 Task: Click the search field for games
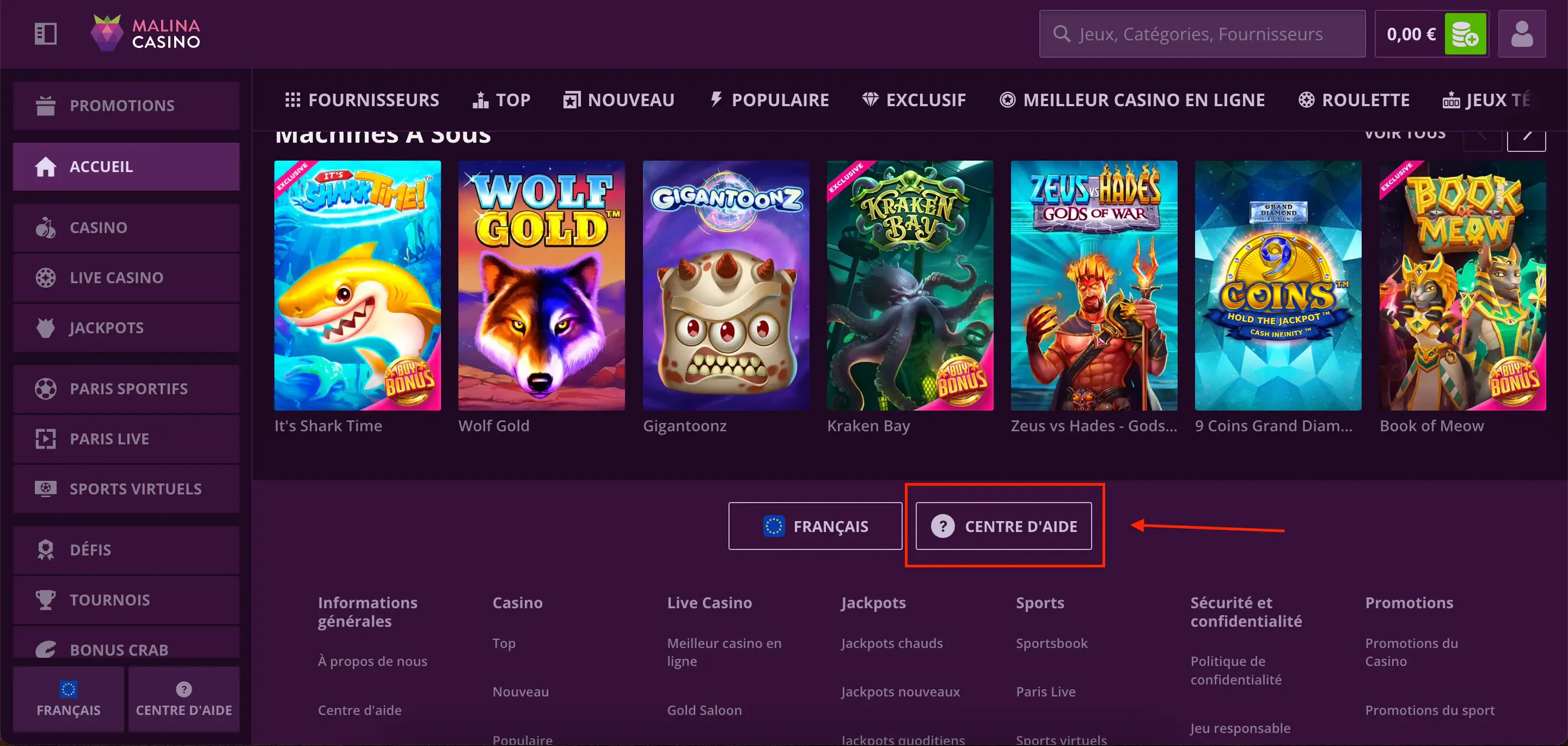[x=1202, y=34]
